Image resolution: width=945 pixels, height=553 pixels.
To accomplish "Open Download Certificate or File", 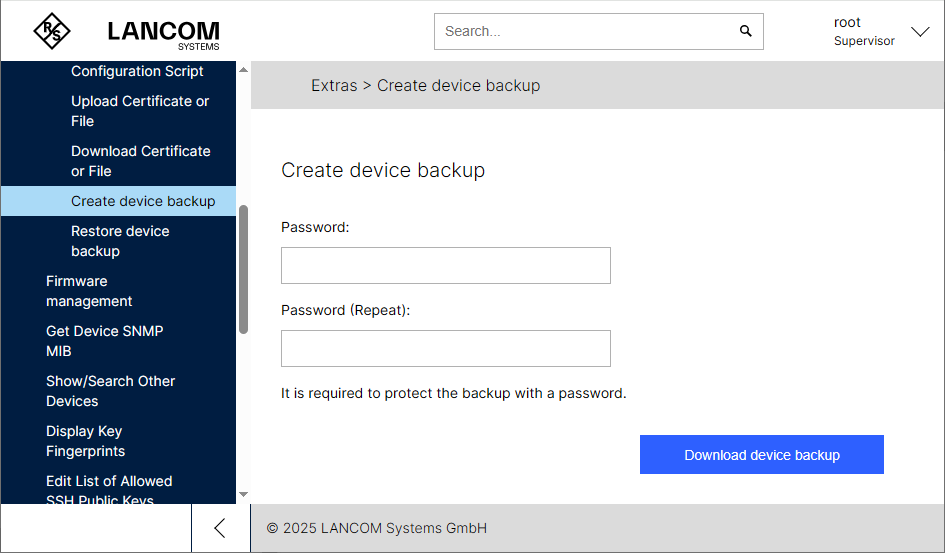I will [x=140, y=161].
